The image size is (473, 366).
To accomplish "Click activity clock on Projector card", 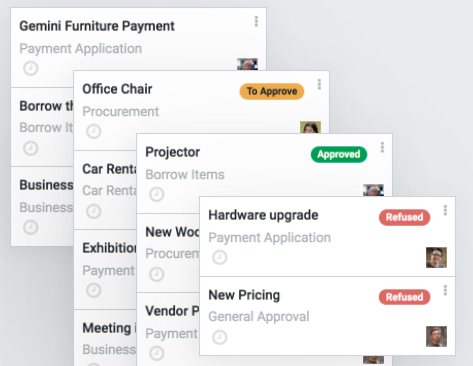I will (157, 194).
